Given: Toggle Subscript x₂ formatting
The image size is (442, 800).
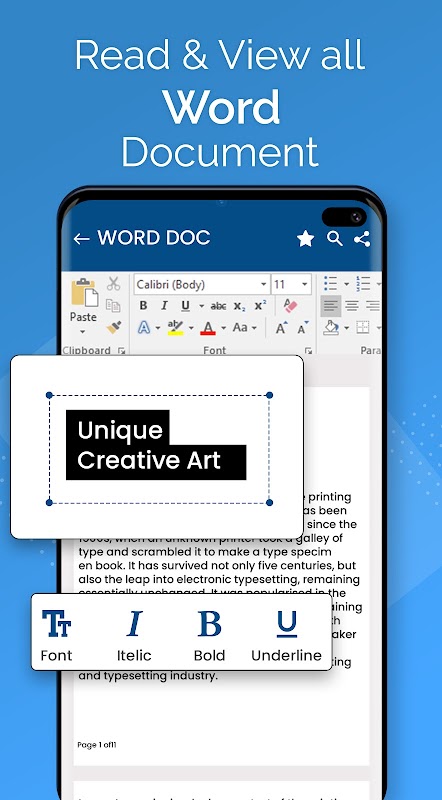Looking at the screenshot, I should [x=239, y=306].
